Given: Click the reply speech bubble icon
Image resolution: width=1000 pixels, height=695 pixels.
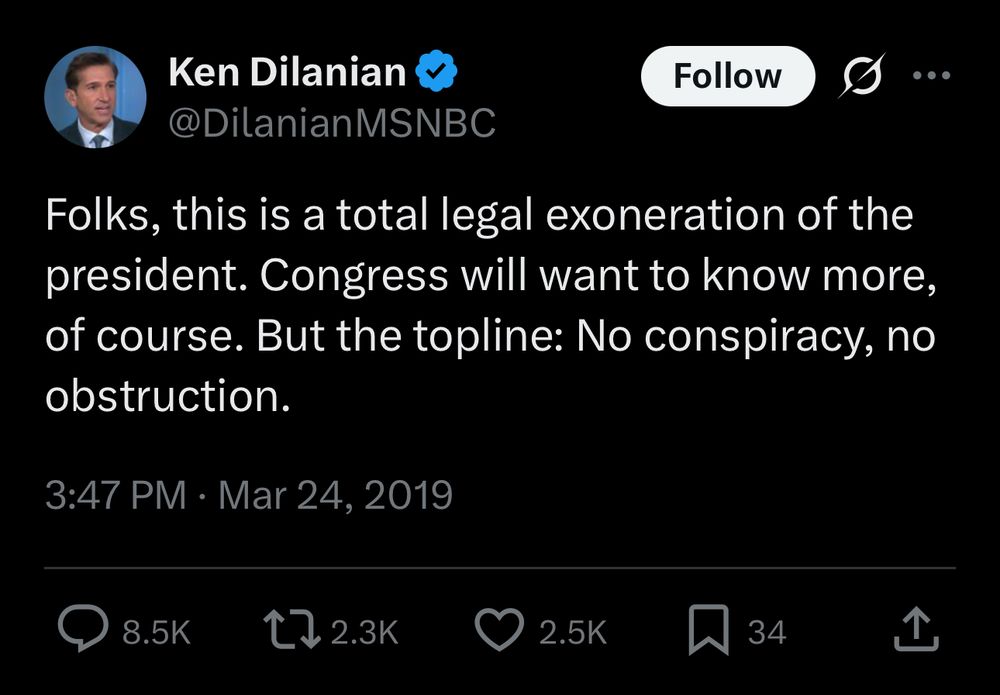Looking at the screenshot, I should coord(83,630).
